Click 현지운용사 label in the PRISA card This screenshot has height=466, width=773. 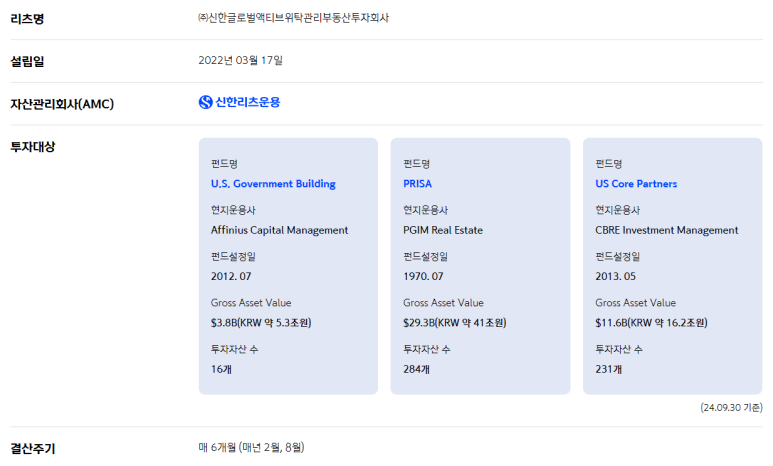425,211
